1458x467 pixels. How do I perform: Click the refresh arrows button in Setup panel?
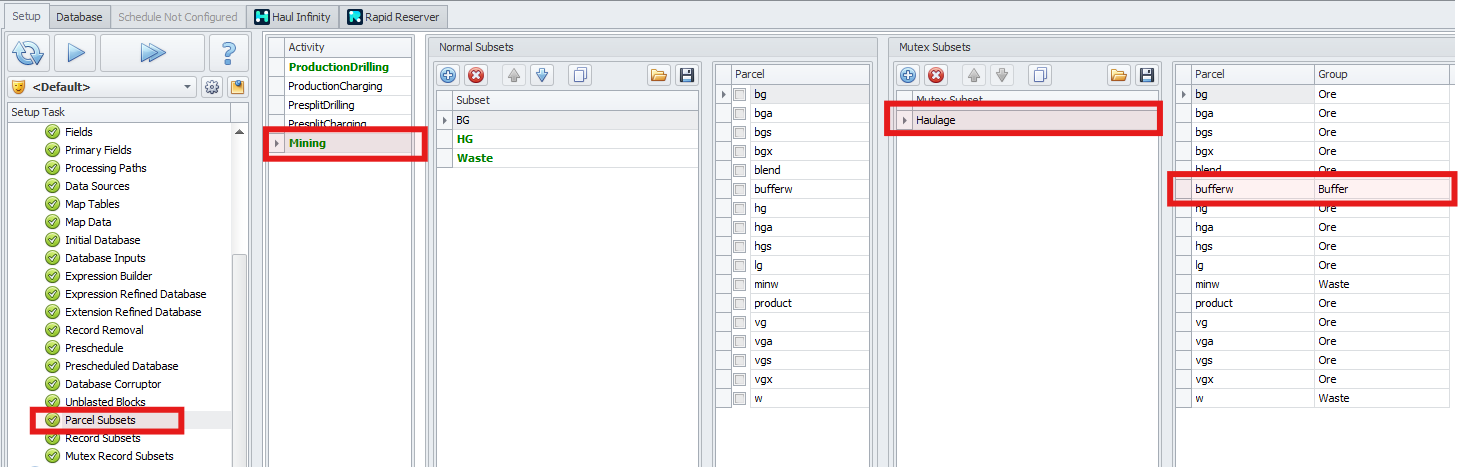[x=28, y=52]
